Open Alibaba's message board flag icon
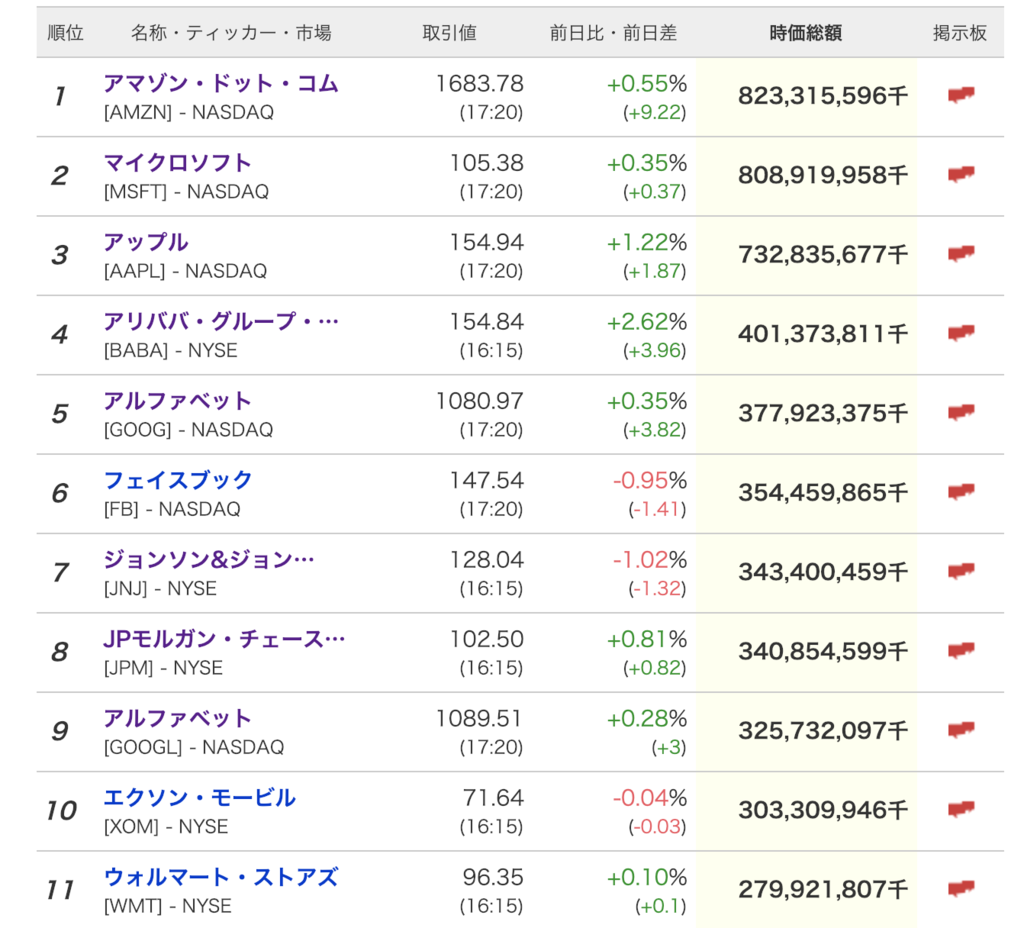 (x=961, y=333)
